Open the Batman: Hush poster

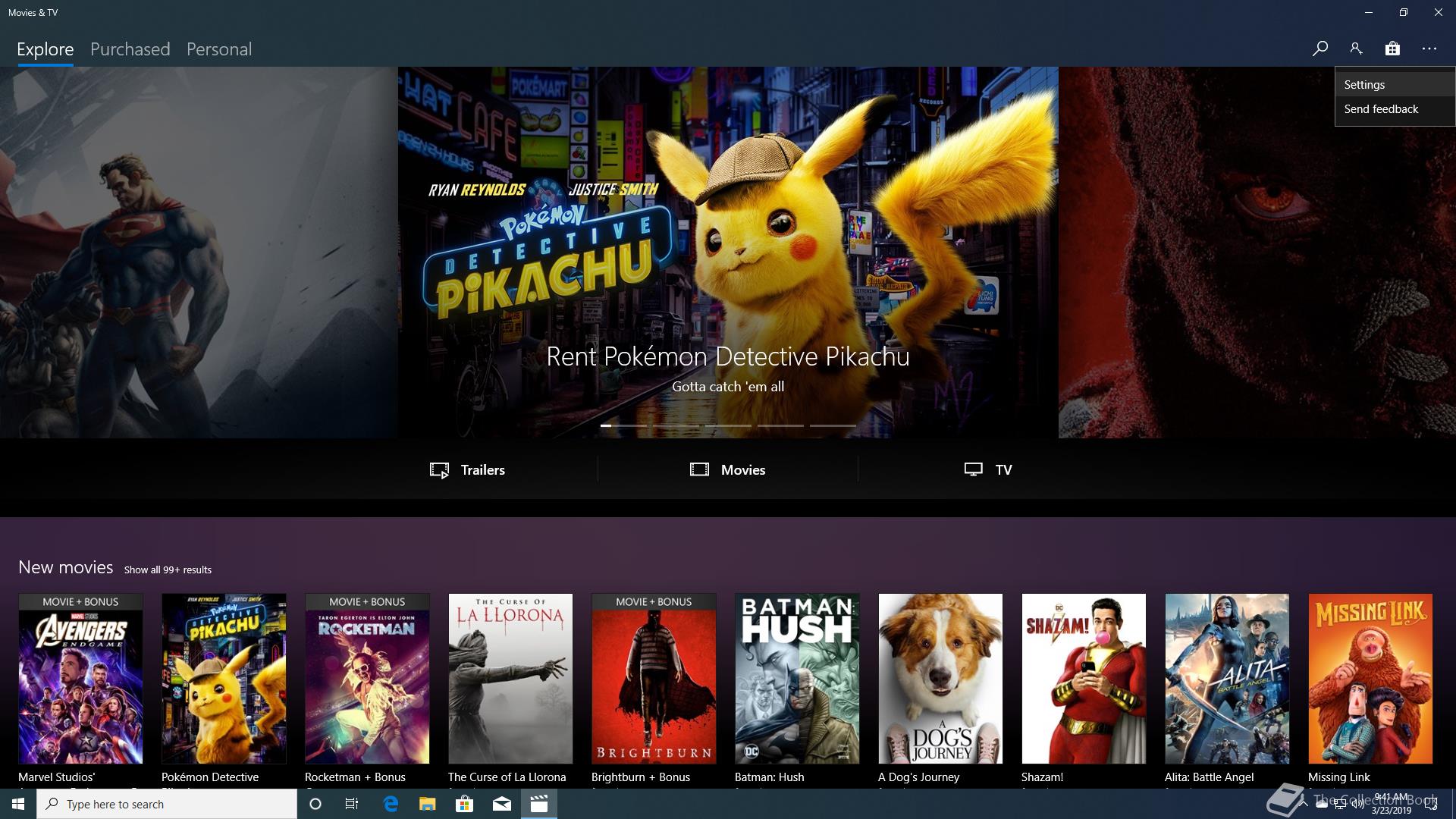tap(797, 679)
